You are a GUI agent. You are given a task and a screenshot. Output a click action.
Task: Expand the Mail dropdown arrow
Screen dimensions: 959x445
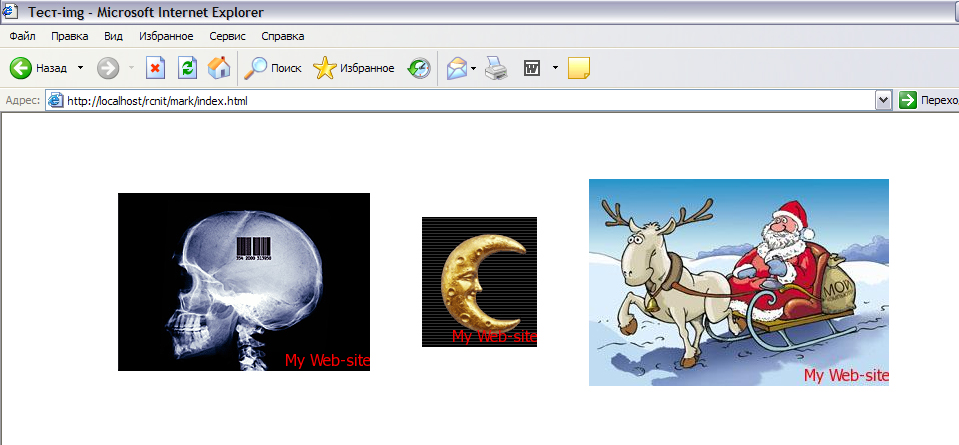[473, 68]
